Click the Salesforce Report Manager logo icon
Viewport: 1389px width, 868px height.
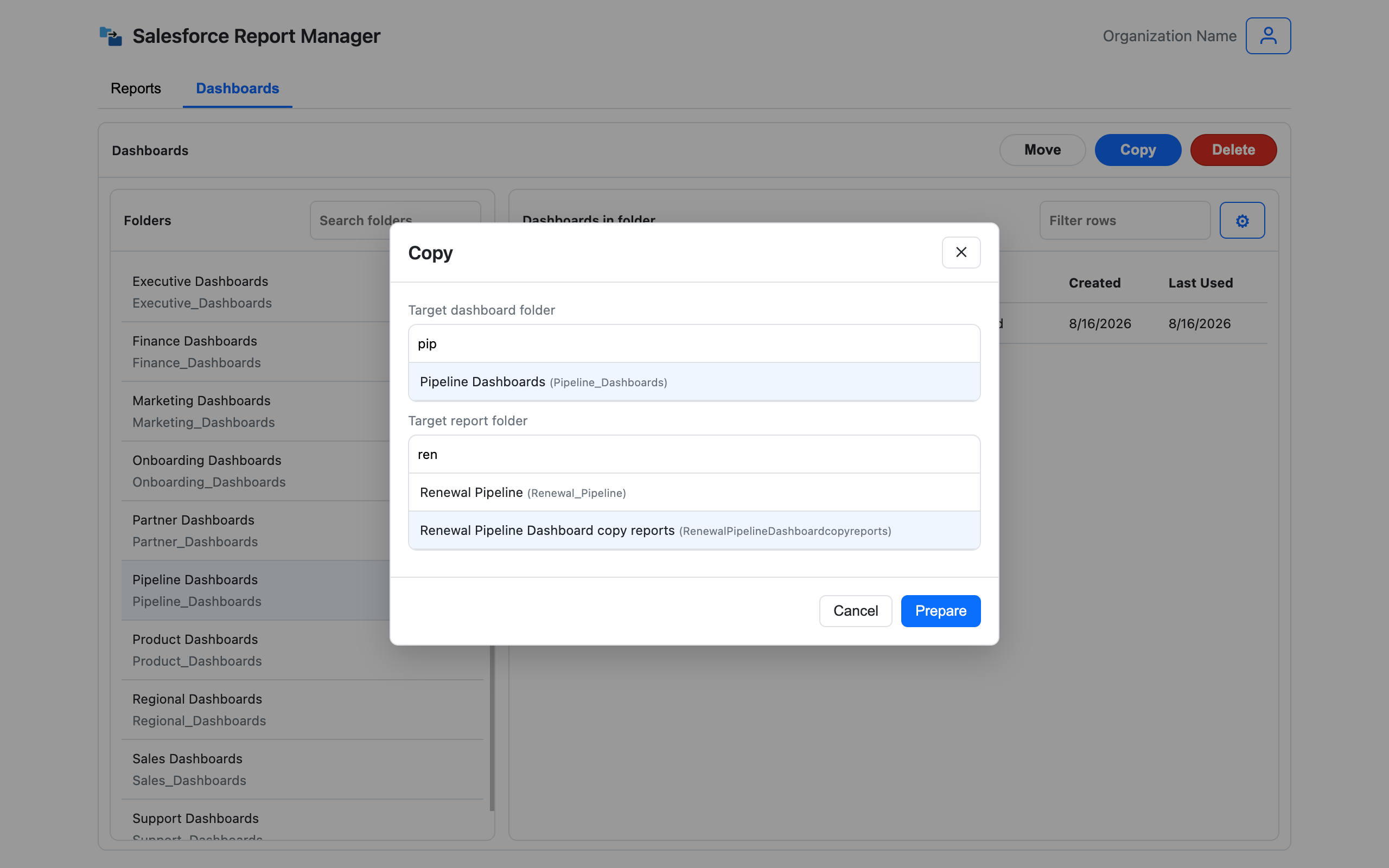point(111,36)
